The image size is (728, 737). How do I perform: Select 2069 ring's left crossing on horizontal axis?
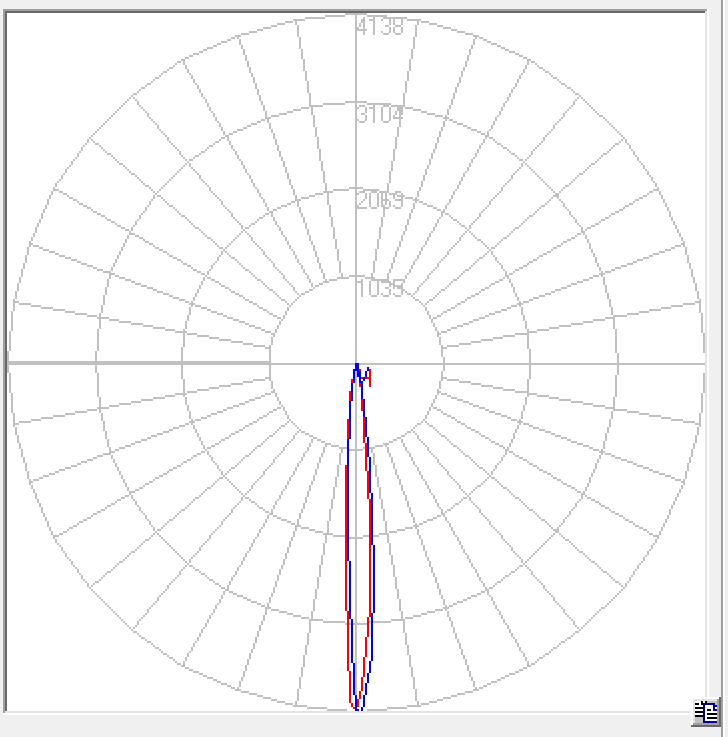[x=183, y=363]
